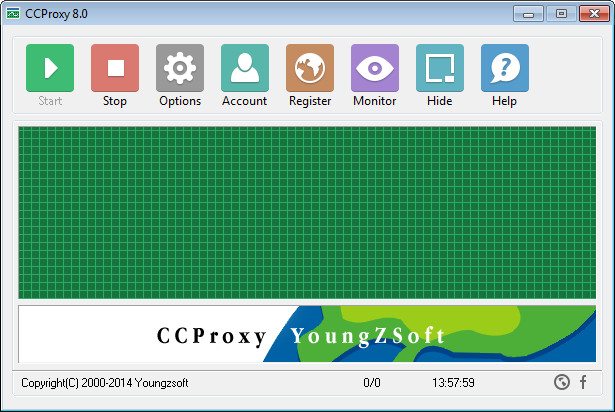Stop the proxy service
Image resolution: width=615 pixels, height=412 pixels.
pos(115,68)
